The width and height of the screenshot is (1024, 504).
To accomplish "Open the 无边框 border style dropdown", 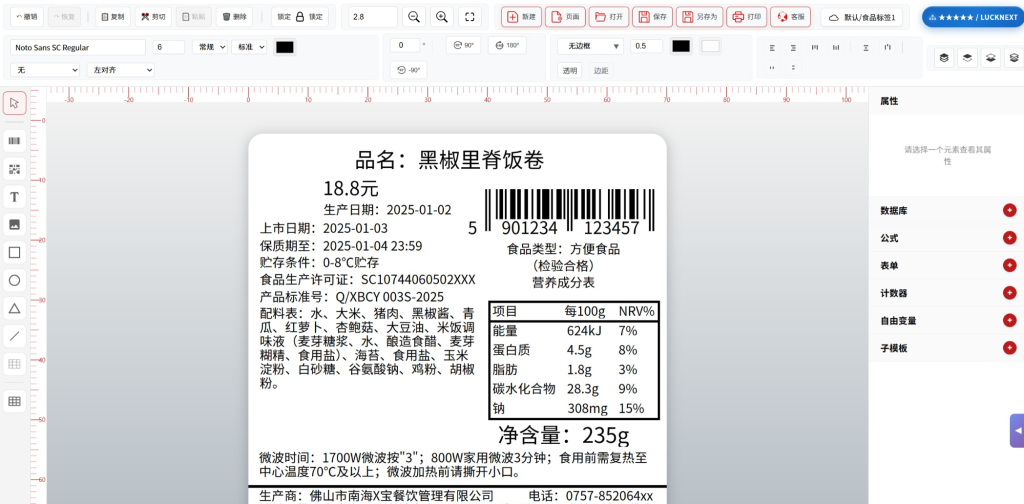I will coord(590,46).
